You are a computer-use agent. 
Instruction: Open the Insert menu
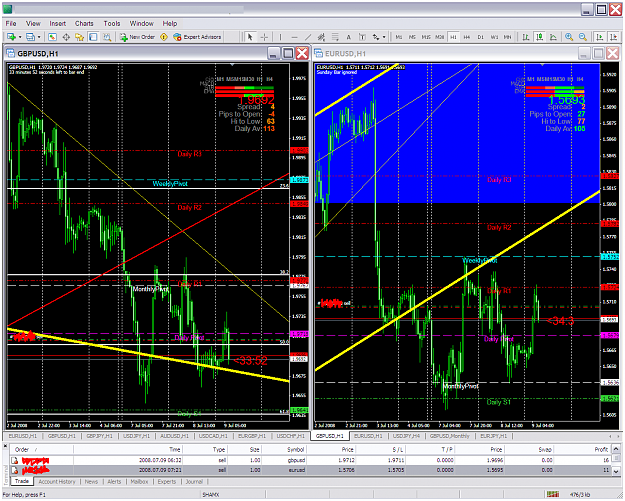(x=57, y=24)
